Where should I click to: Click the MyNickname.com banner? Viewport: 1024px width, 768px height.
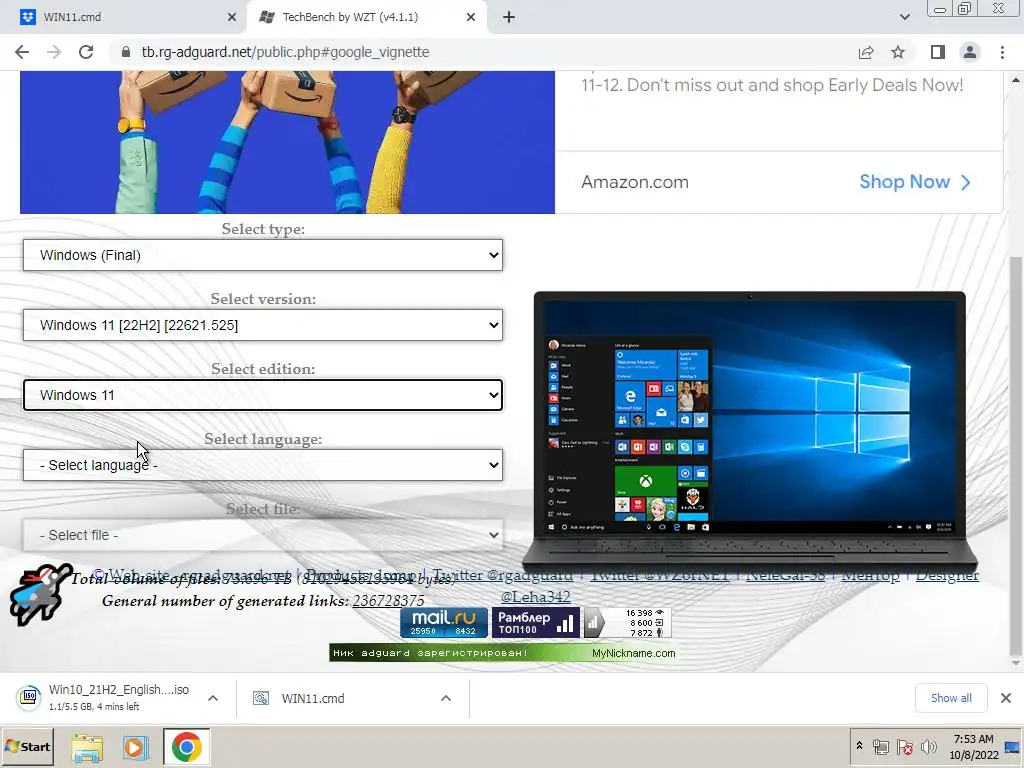pyautogui.click(x=502, y=653)
